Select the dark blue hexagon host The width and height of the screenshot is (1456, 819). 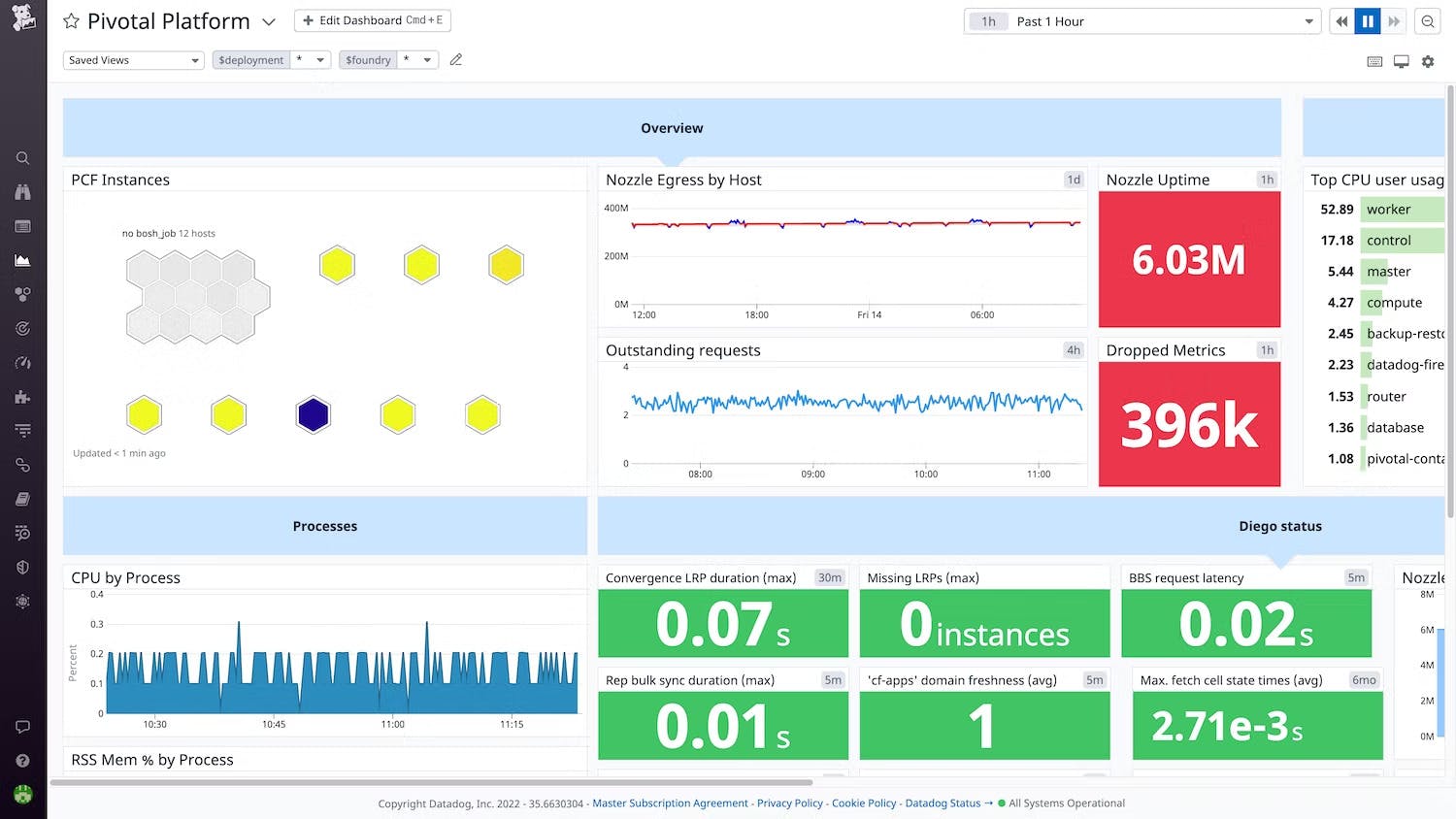[314, 414]
